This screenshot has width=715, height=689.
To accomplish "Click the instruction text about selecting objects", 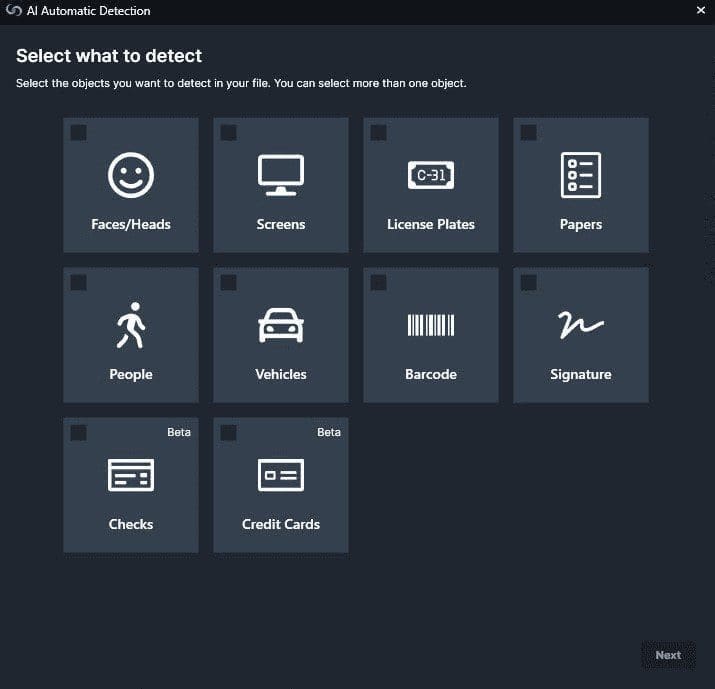I will coord(241,83).
